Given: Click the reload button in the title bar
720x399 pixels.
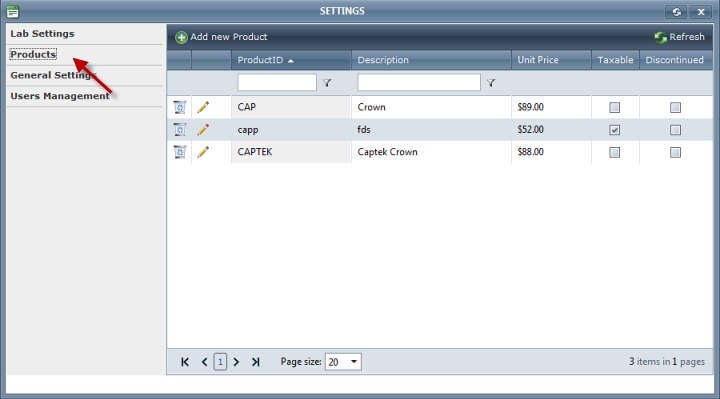Looking at the screenshot, I should (x=676, y=12).
